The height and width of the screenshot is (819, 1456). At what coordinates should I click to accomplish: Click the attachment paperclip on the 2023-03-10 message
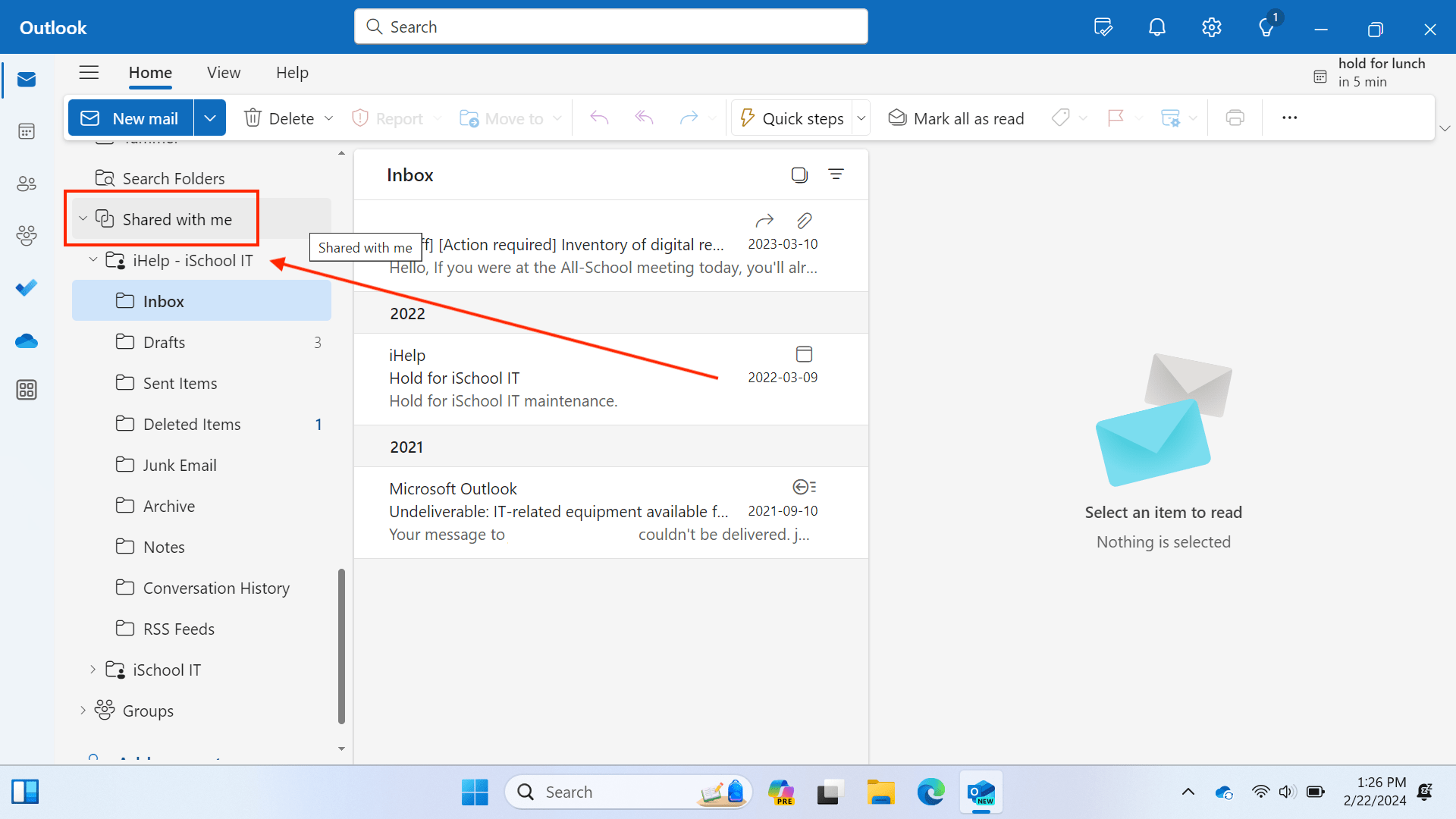click(x=804, y=221)
